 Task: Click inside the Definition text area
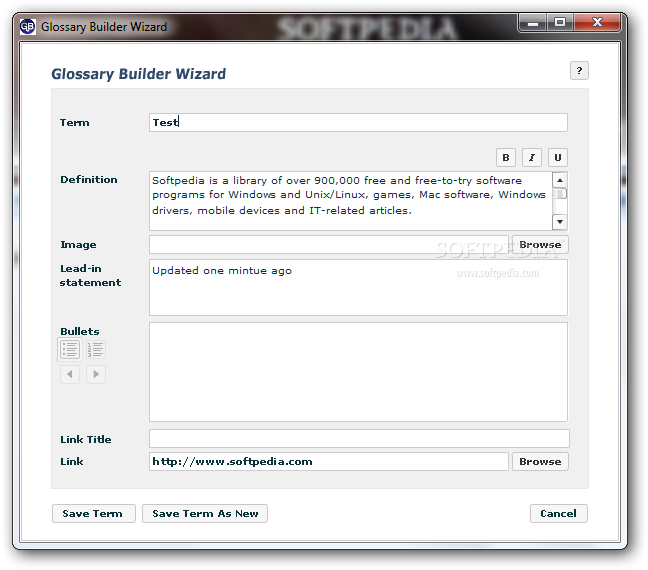pyautogui.click(x=350, y=201)
